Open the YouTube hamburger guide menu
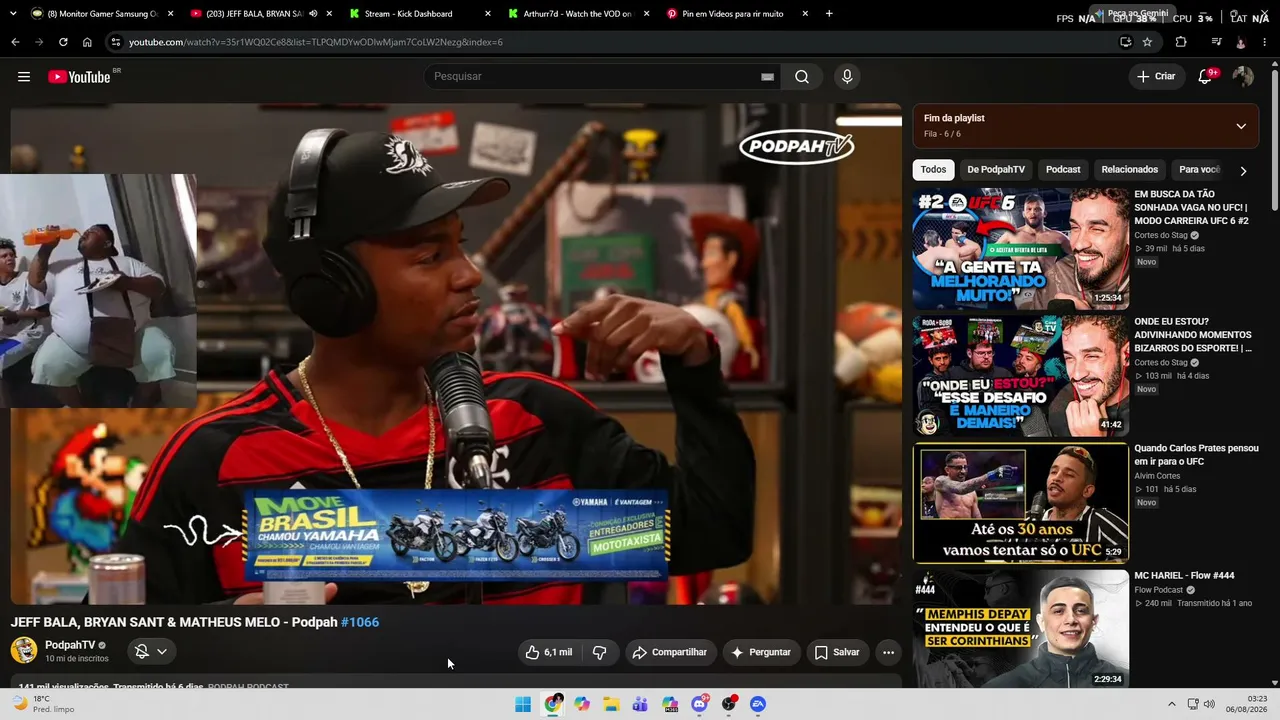 click(24, 77)
